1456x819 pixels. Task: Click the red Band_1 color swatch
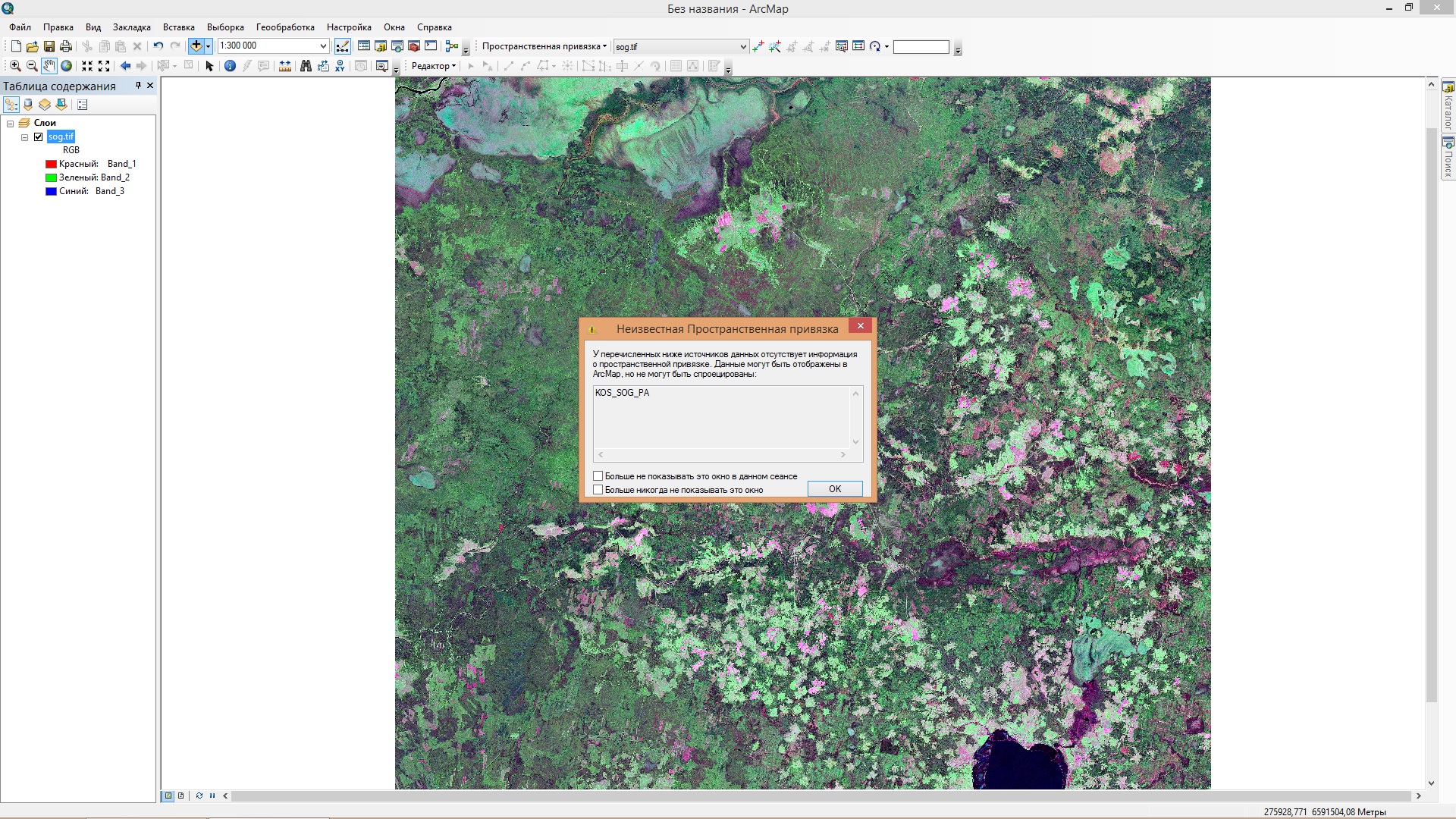[51, 164]
